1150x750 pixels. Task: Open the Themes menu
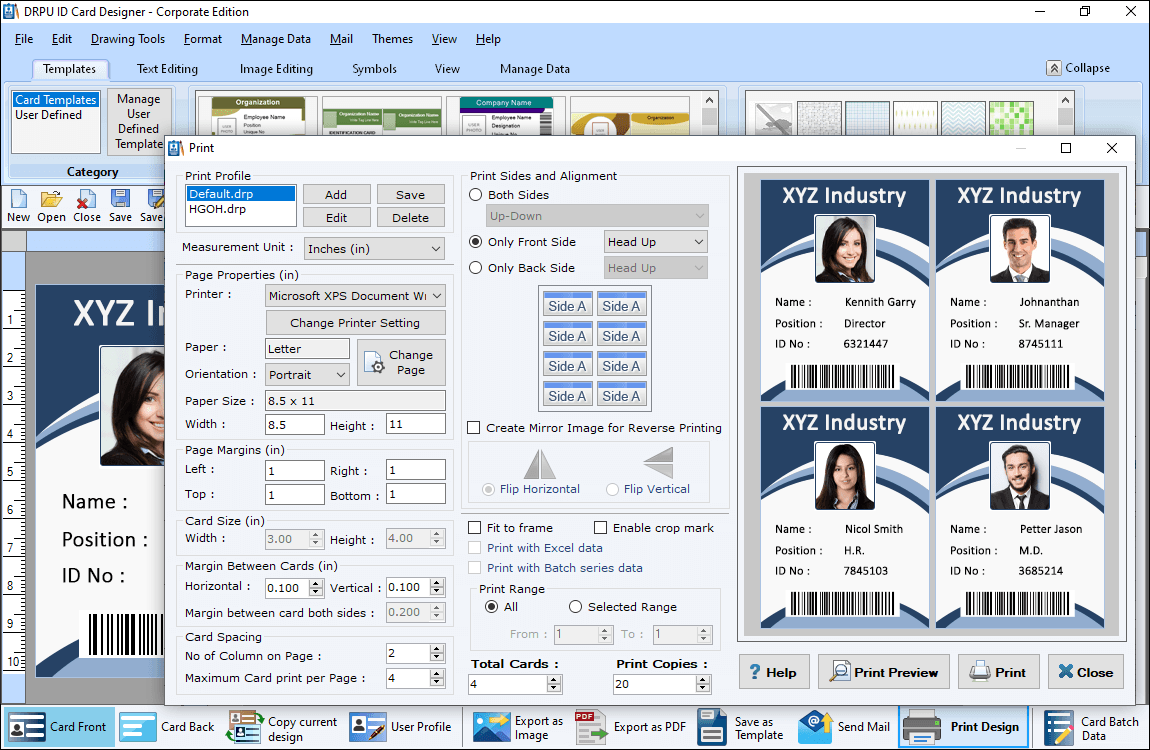pos(392,39)
